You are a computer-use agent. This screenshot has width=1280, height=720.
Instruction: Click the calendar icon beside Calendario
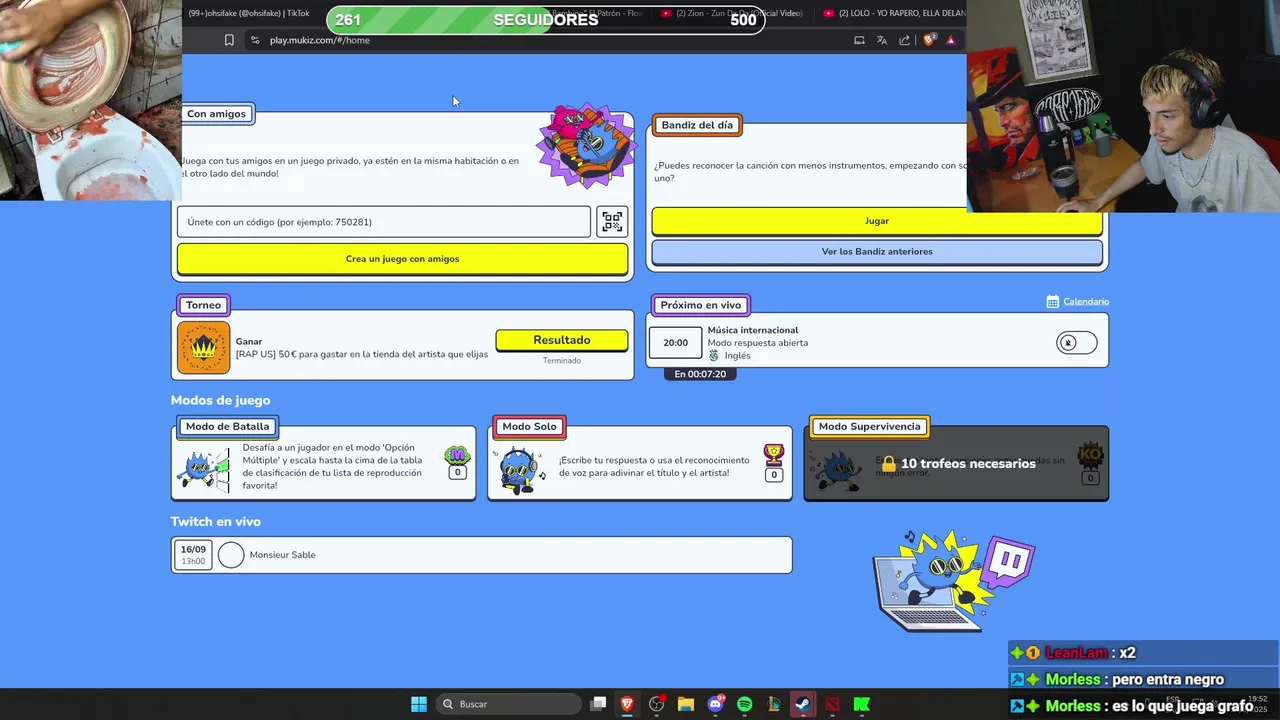1052,301
